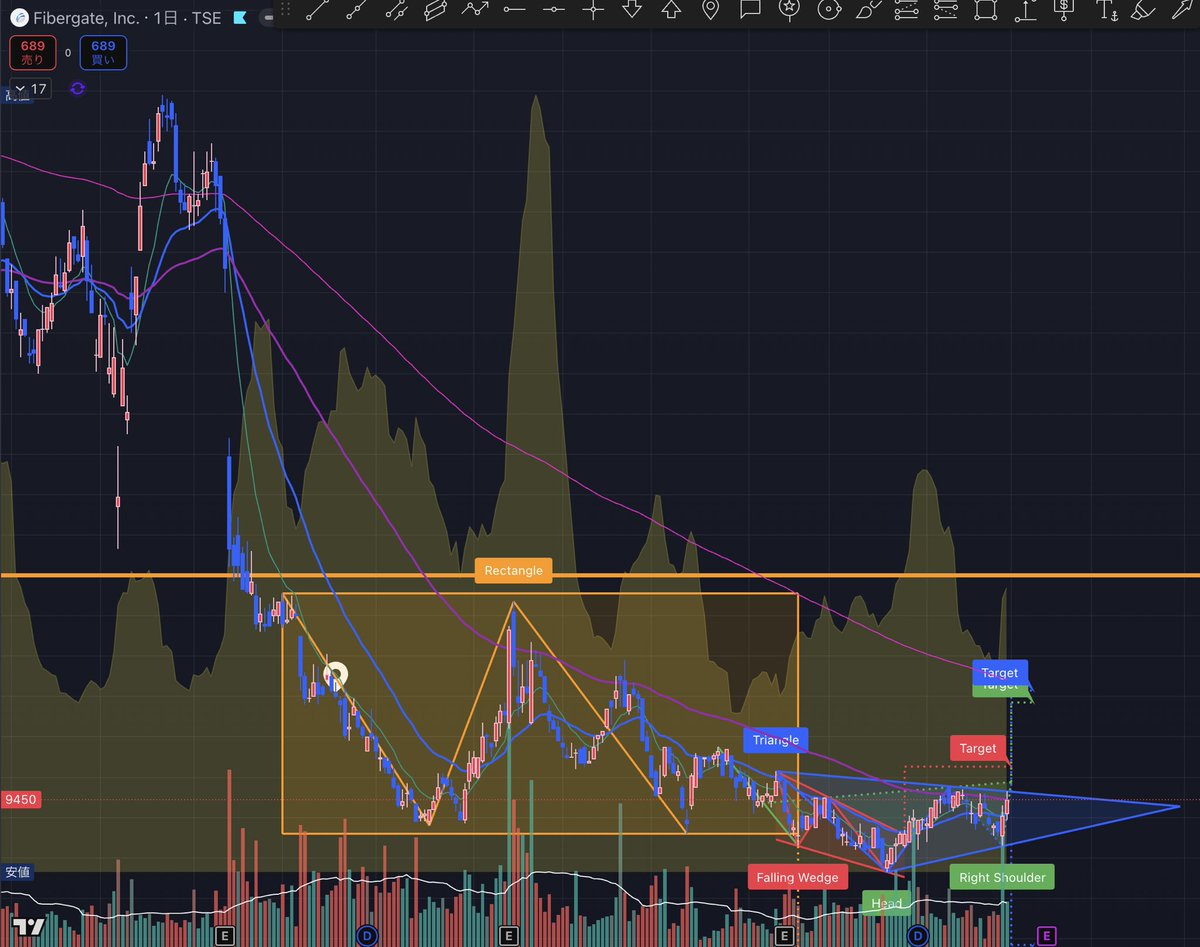Select the Comment bubble tool
Viewport: 1200px width, 947px height.
click(x=750, y=10)
